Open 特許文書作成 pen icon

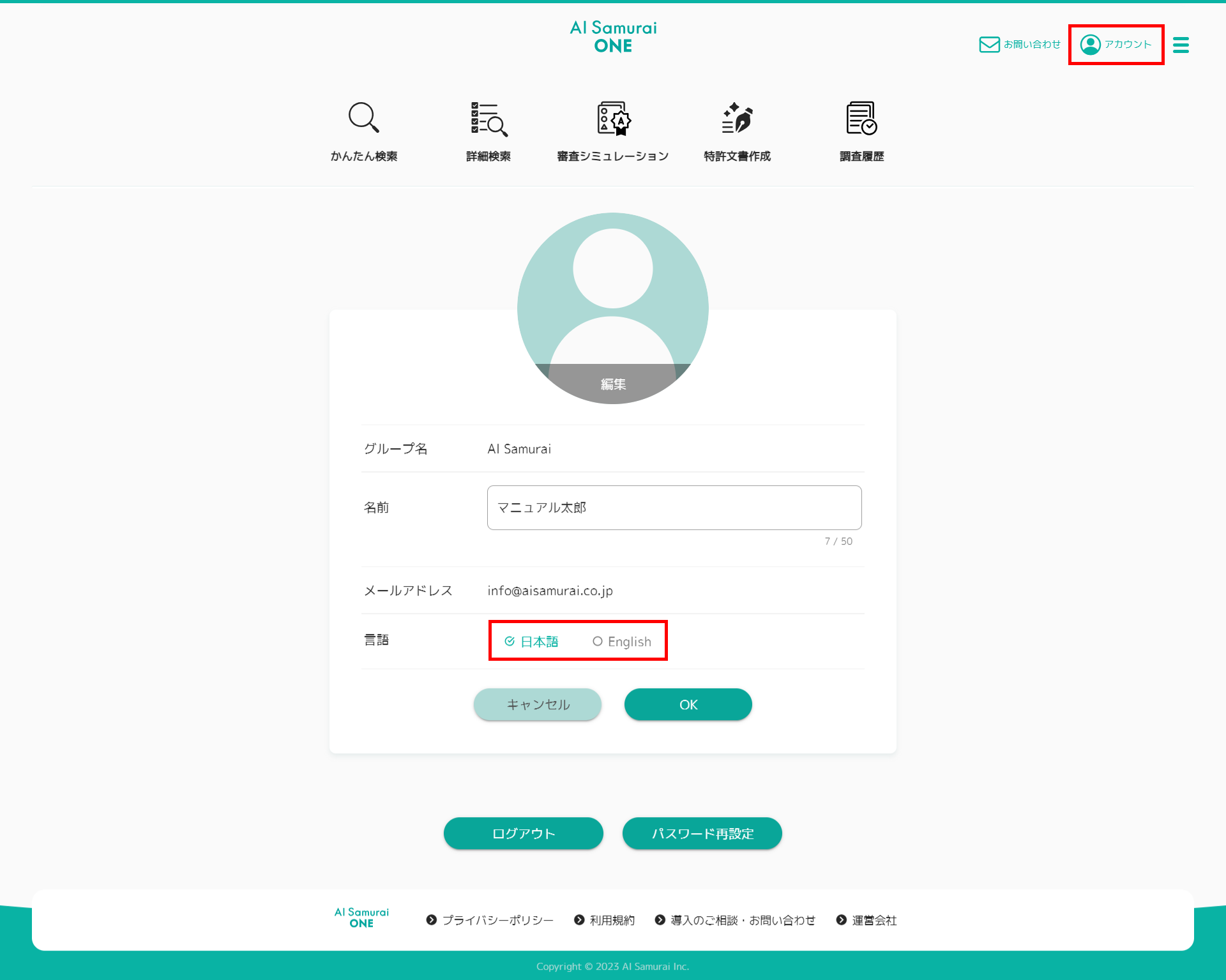point(738,119)
